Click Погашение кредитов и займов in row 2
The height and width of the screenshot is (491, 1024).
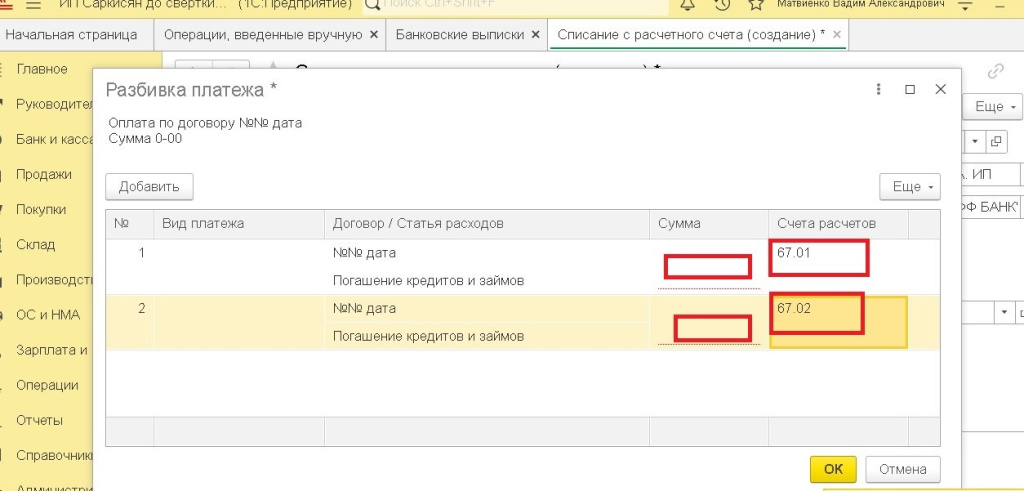428,336
